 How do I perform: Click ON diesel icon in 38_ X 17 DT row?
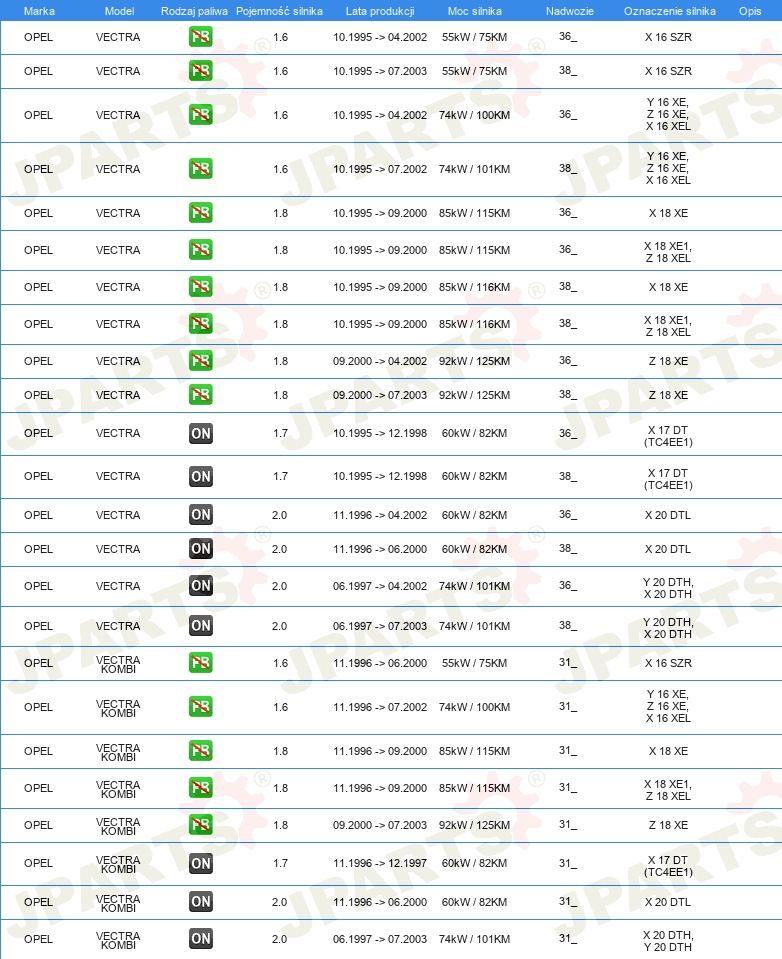pyautogui.click(x=201, y=476)
